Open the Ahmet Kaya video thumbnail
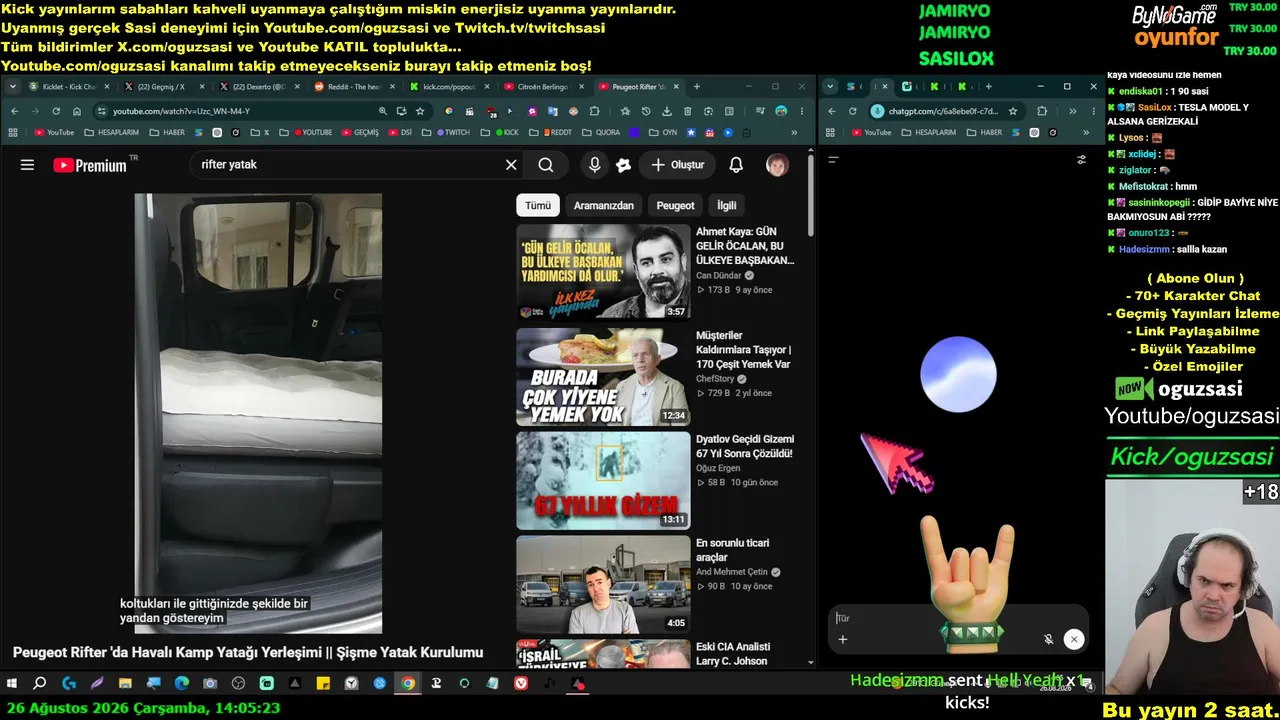The width and height of the screenshot is (1280, 720). (603, 271)
